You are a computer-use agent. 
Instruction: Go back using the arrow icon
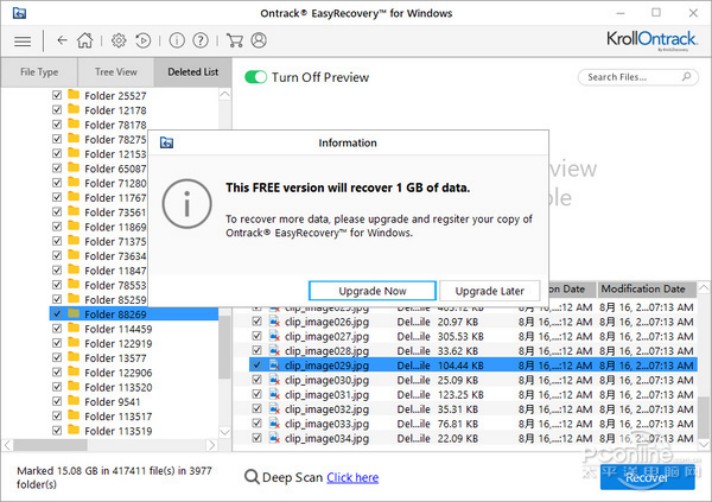pos(62,41)
